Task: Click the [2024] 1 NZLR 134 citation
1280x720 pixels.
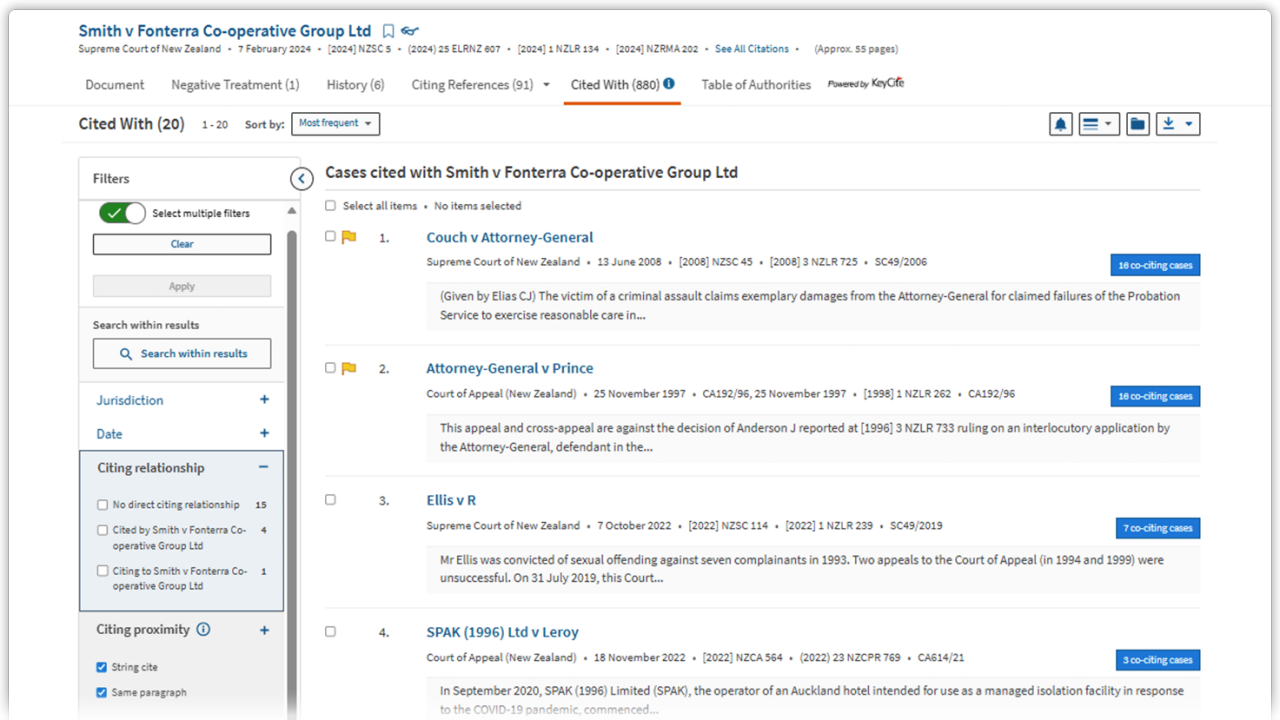Action: click(559, 49)
